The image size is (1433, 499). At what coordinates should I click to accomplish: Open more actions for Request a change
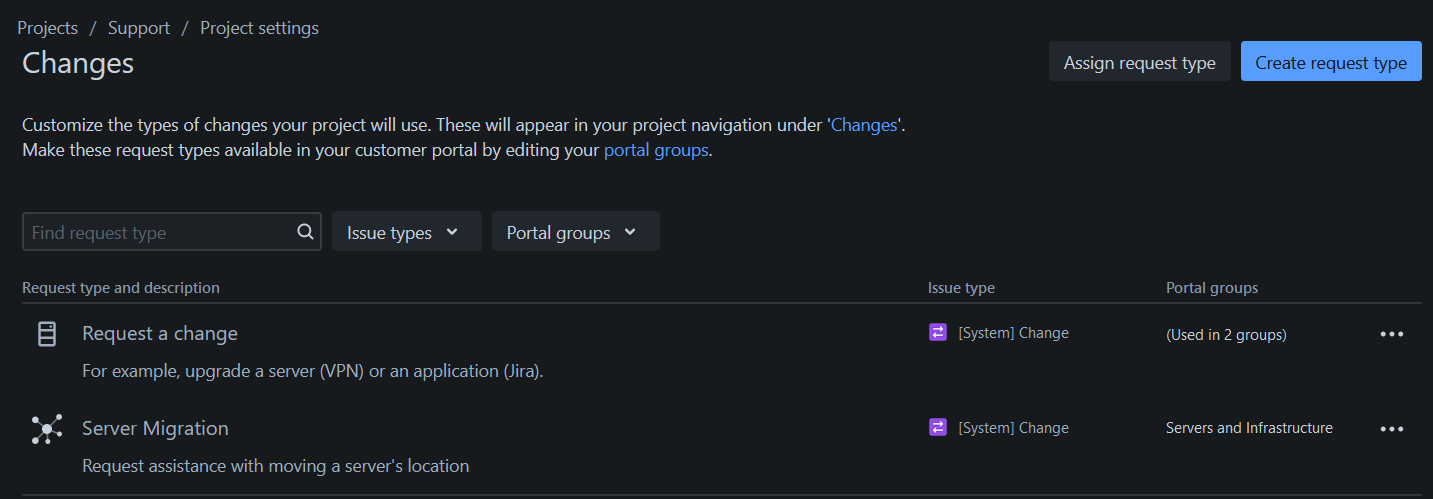tap(1392, 334)
